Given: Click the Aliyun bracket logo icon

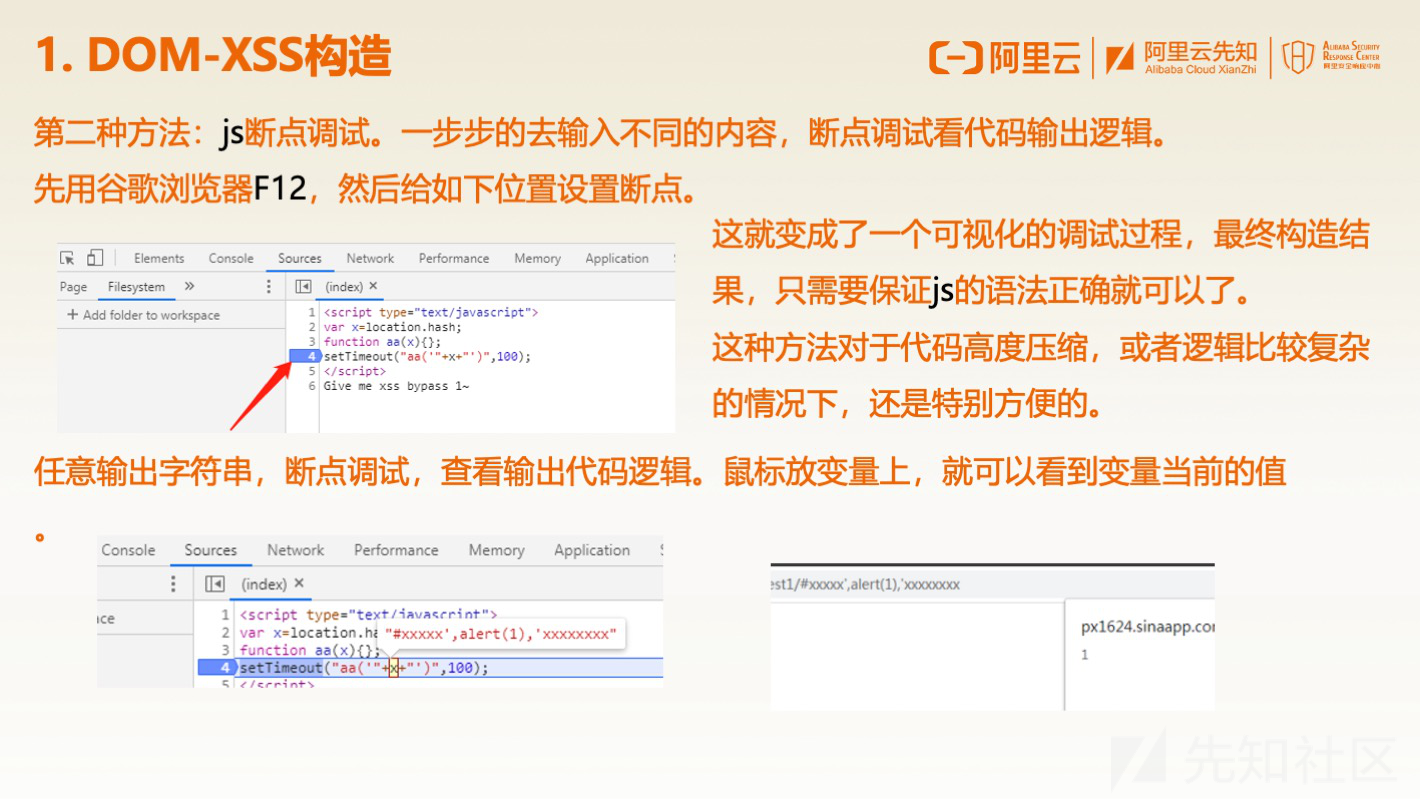Looking at the screenshot, I should (955, 59).
